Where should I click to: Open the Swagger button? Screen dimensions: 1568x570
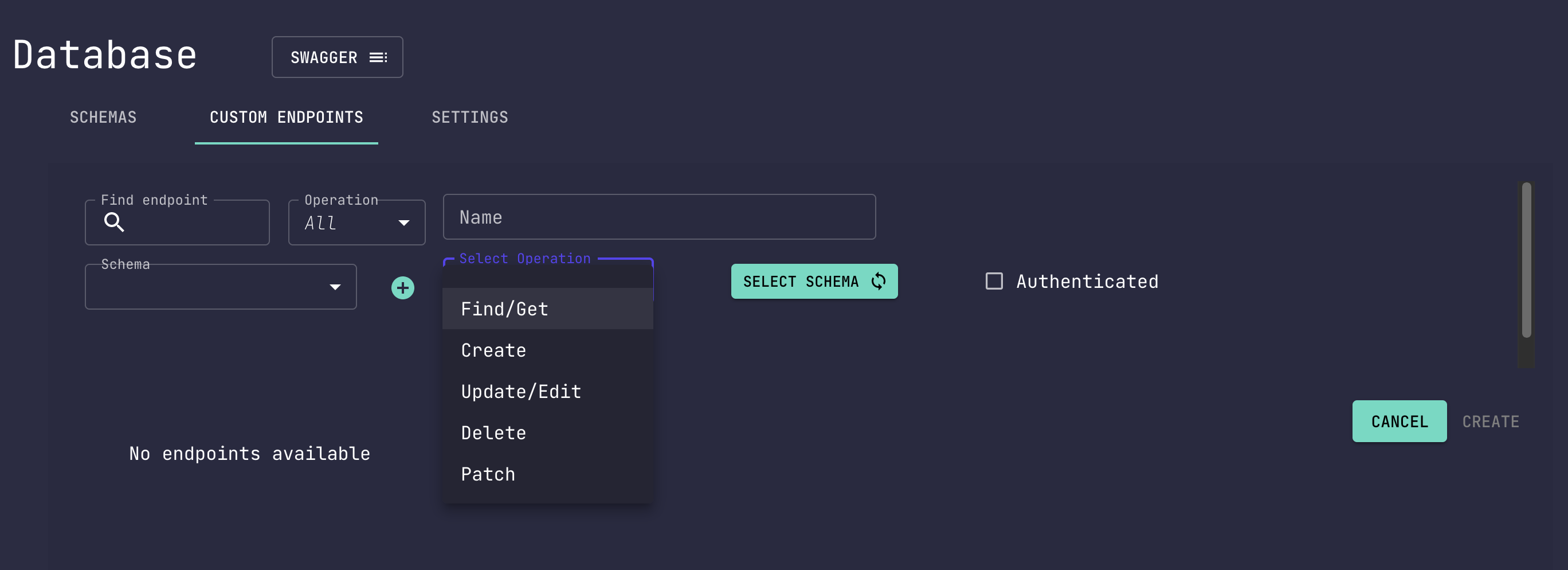337,57
